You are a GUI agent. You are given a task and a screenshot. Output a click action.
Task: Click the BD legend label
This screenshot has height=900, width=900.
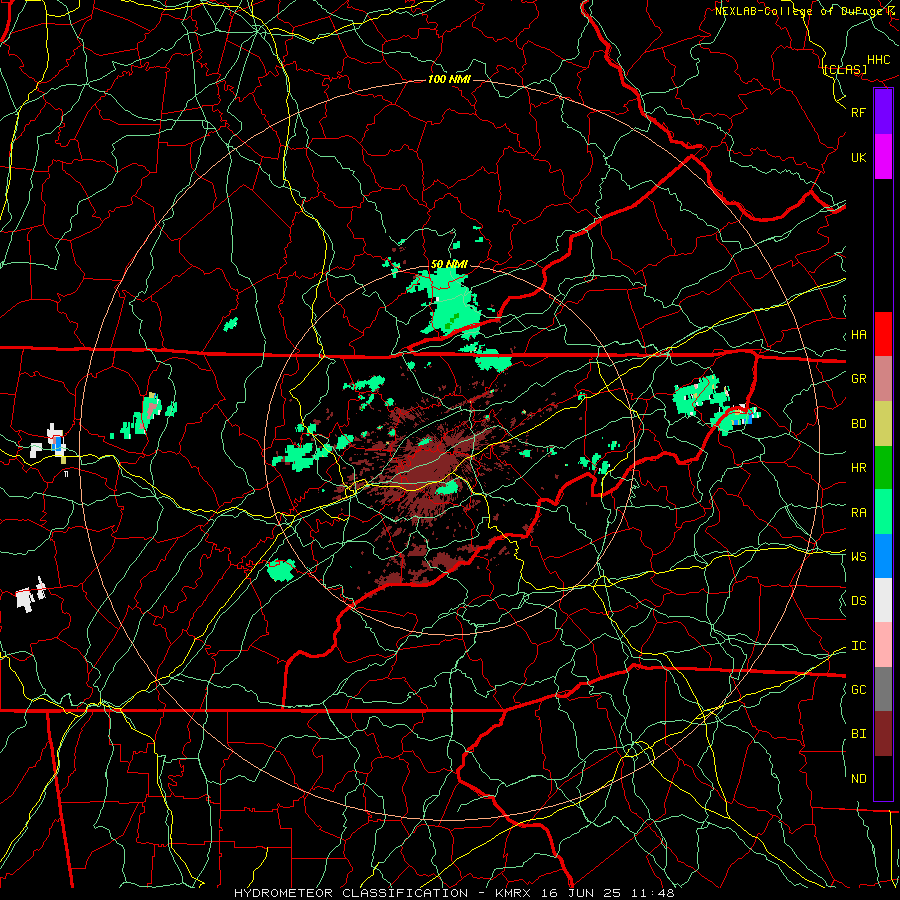tap(858, 424)
